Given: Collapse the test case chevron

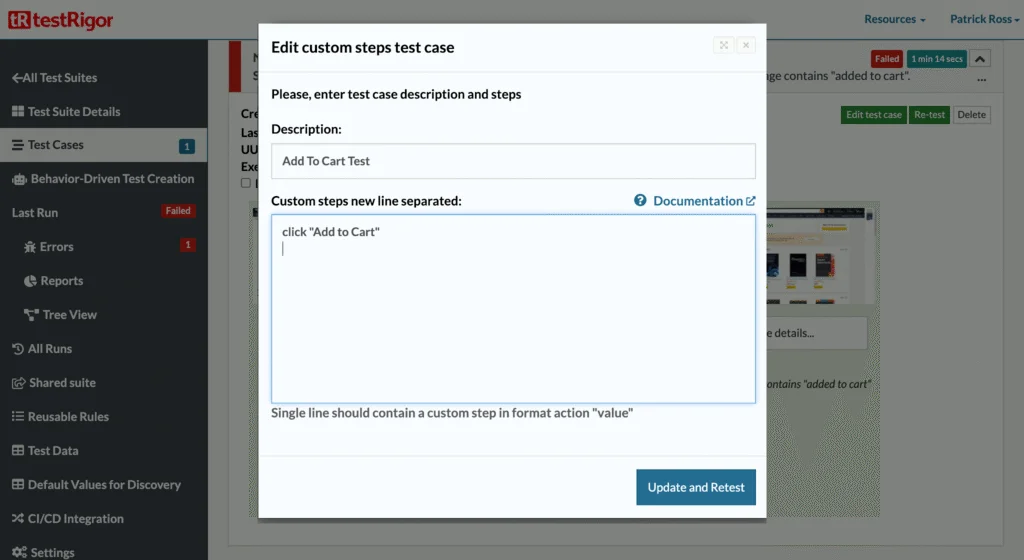Looking at the screenshot, I should pos(980,59).
